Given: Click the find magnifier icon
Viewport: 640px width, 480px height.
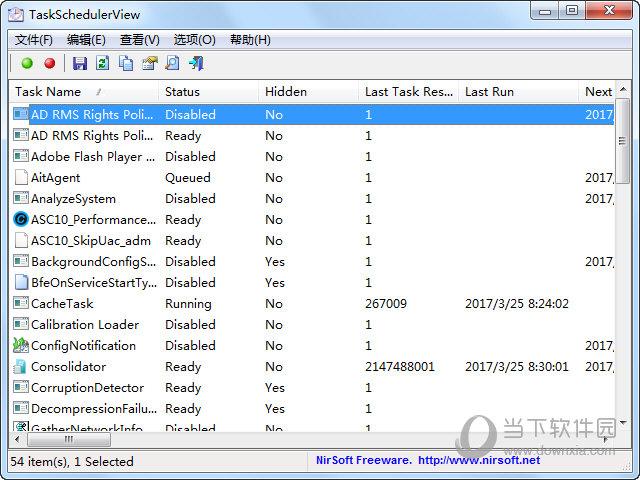Looking at the screenshot, I should point(172,64).
